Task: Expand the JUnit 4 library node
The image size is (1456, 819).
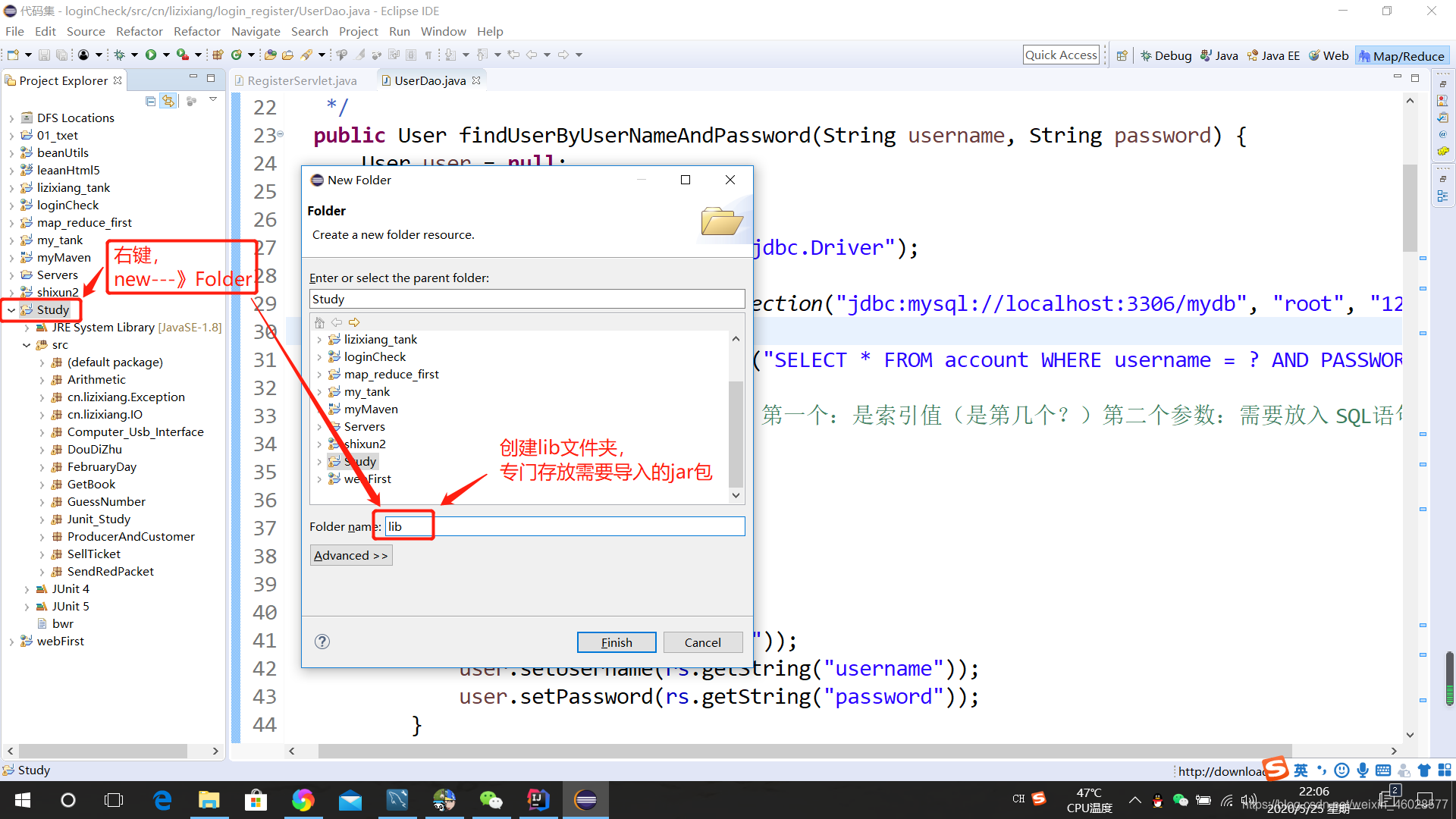Action: point(27,589)
